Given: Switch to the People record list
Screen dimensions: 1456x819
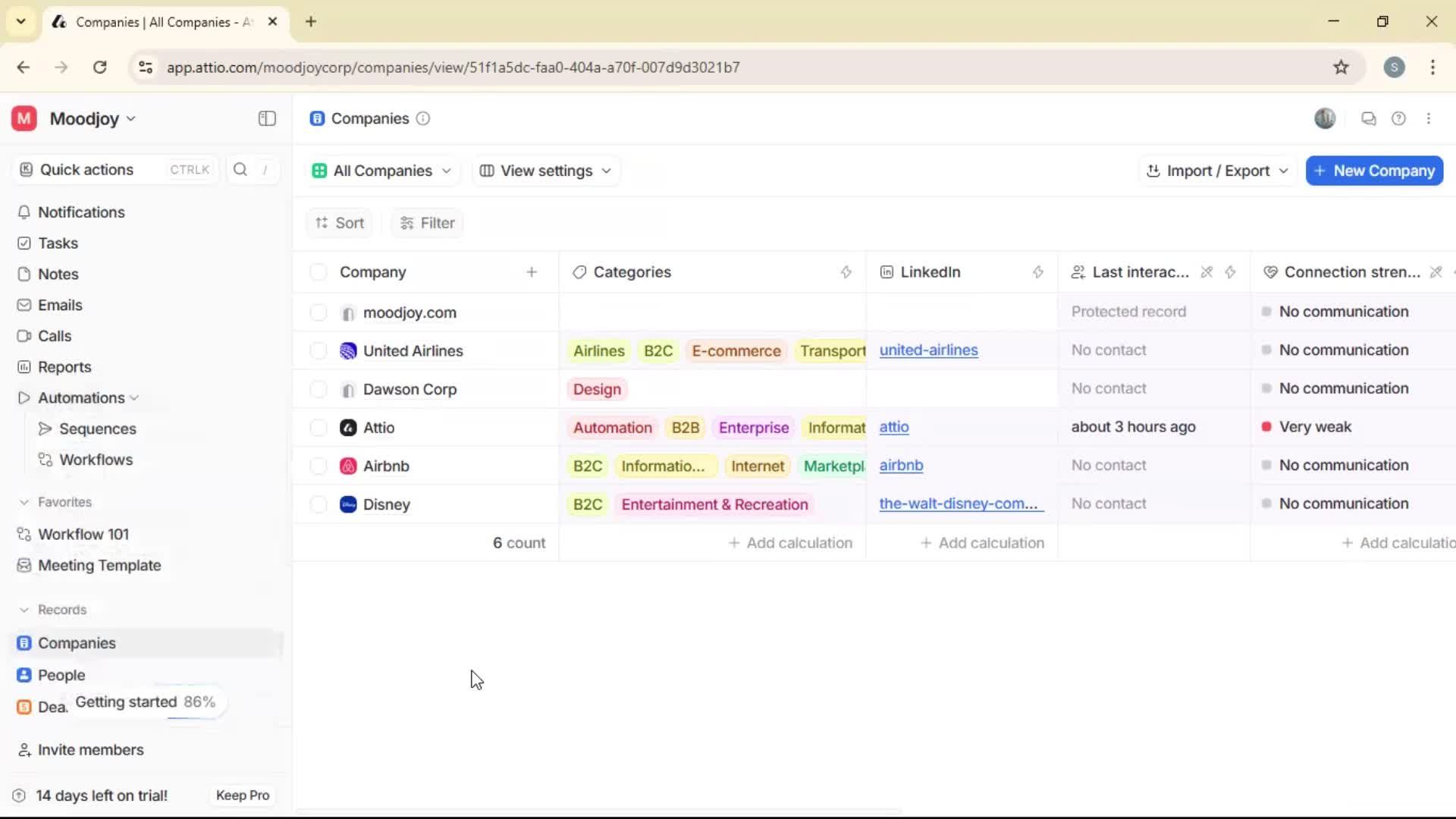Looking at the screenshot, I should (61, 675).
